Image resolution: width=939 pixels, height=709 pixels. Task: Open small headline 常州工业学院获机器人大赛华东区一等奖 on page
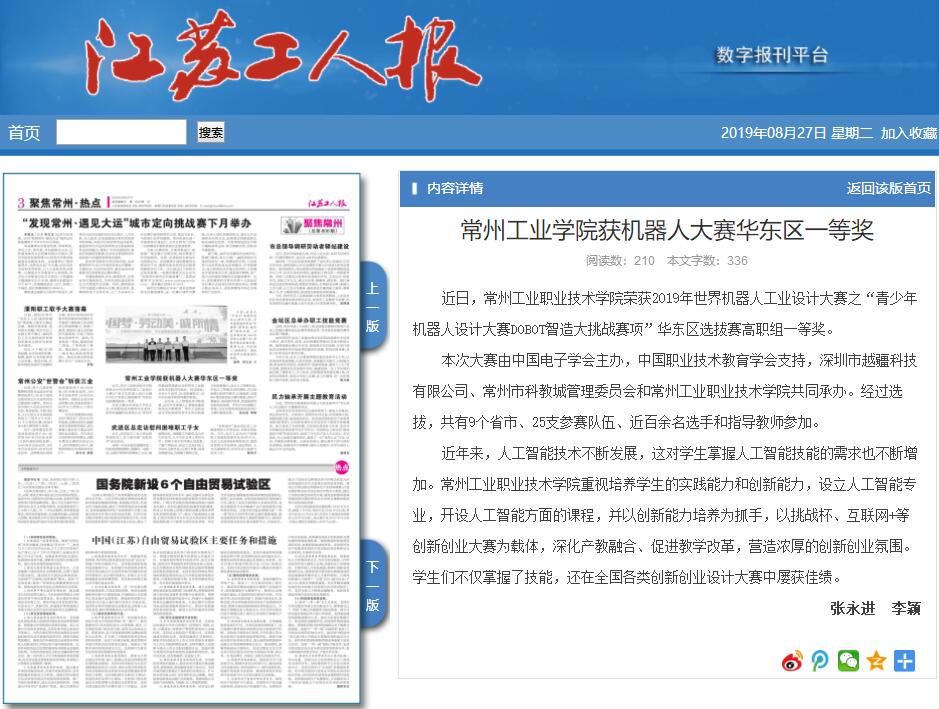point(181,378)
